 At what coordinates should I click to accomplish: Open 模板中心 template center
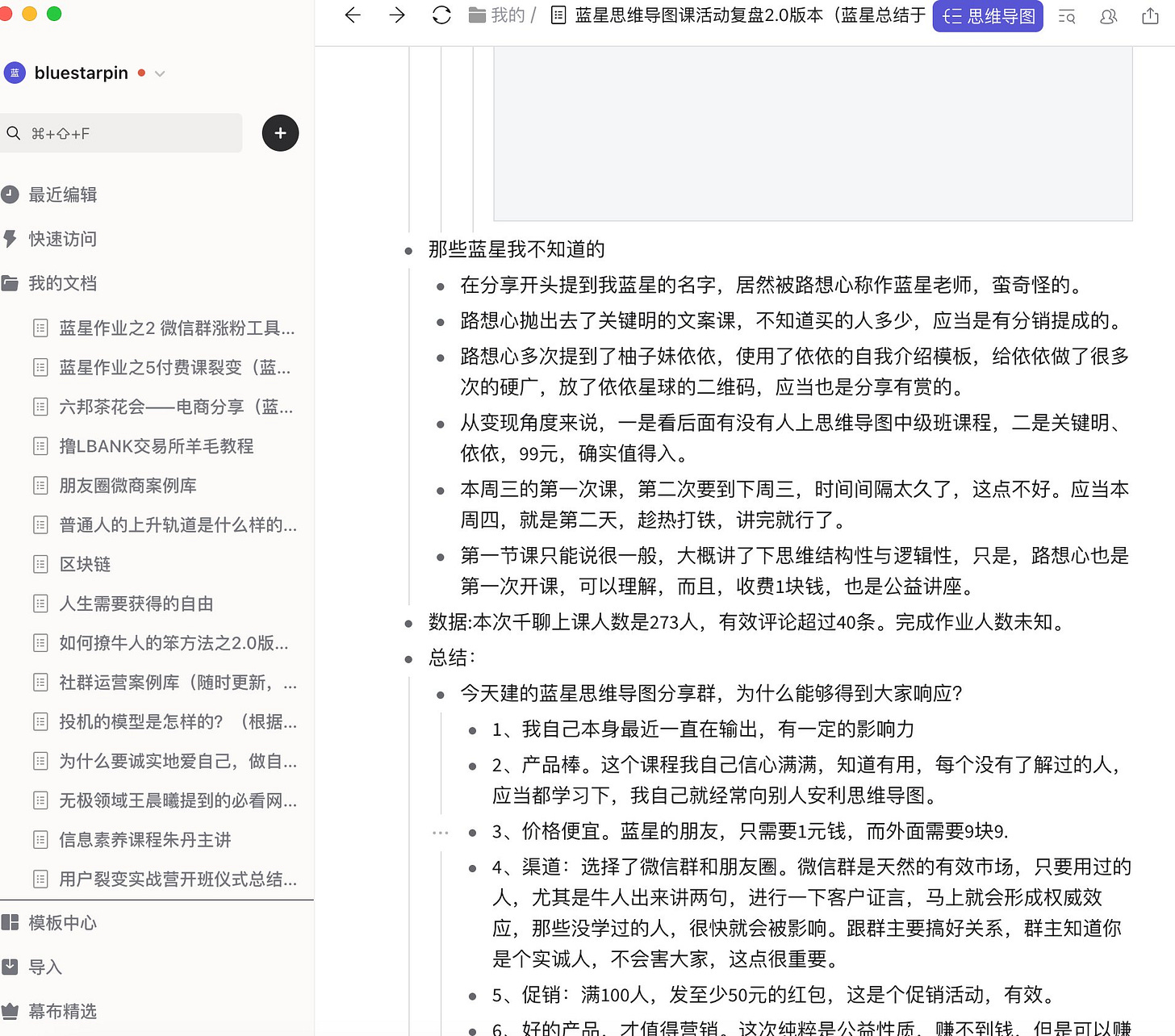pyautogui.click(x=63, y=923)
